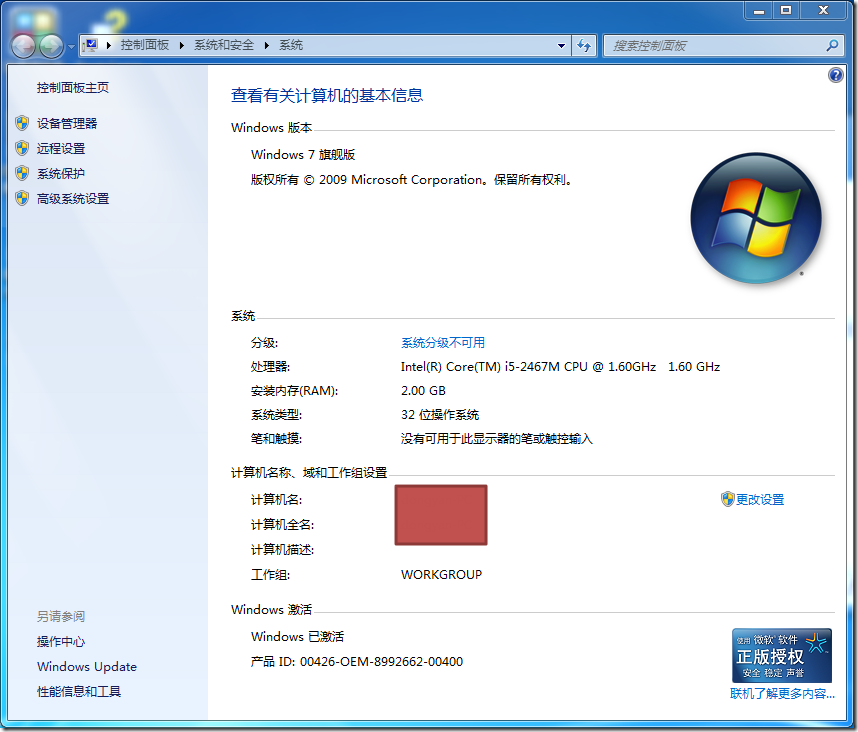This screenshot has width=858, height=732.
Task: Expand the arrow after 系统和安全 breadcrumb
Action: 266,45
